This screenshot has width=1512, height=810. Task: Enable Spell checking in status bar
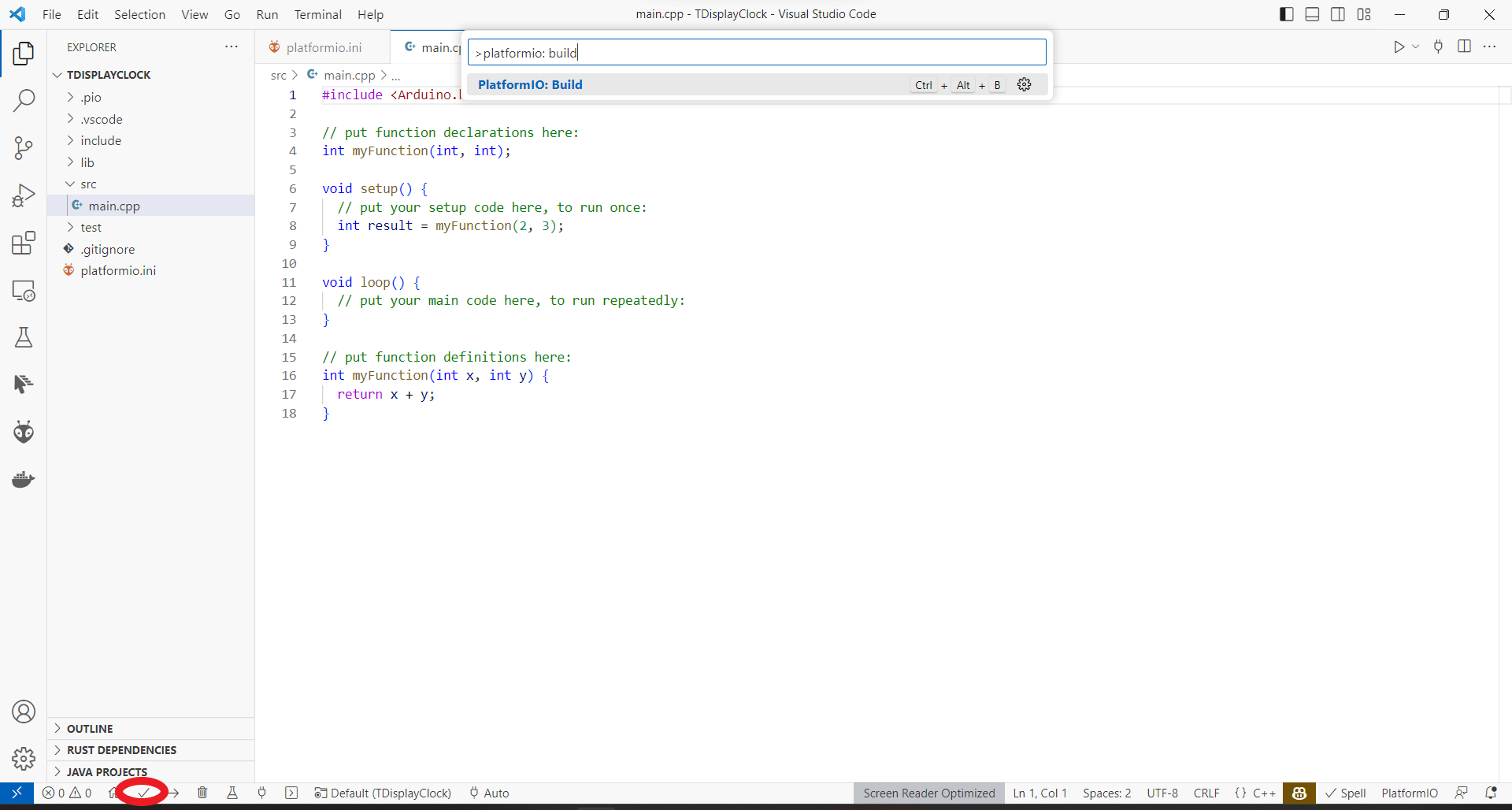coord(1346,793)
